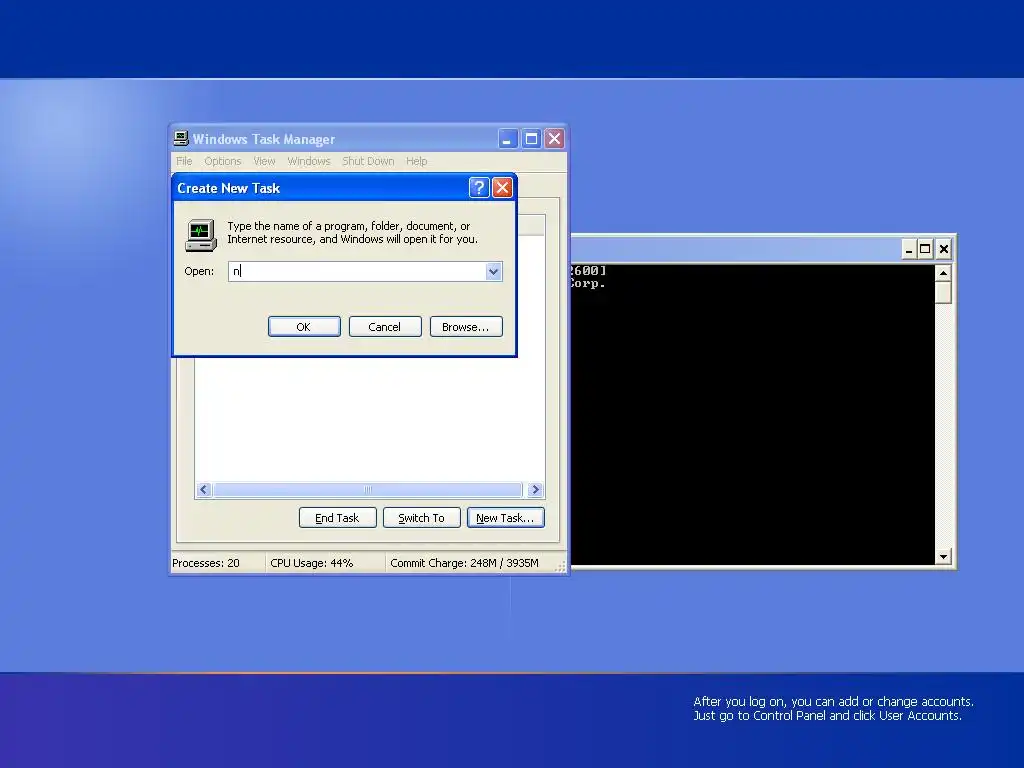The width and height of the screenshot is (1024, 768).
Task: Click the End Task button
Action: coord(338,518)
